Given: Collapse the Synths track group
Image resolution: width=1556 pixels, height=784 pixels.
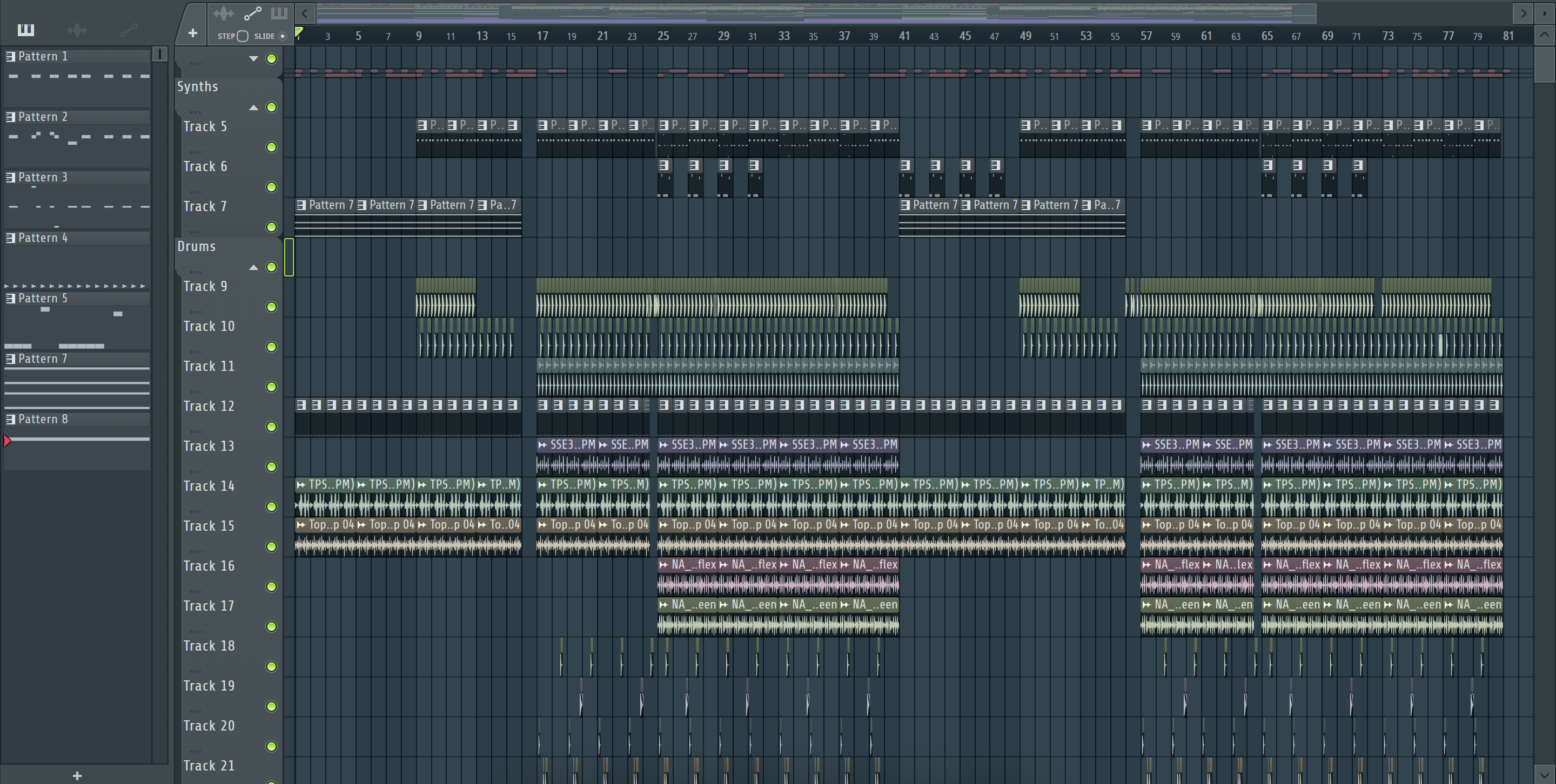Looking at the screenshot, I should (x=254, y=107).
